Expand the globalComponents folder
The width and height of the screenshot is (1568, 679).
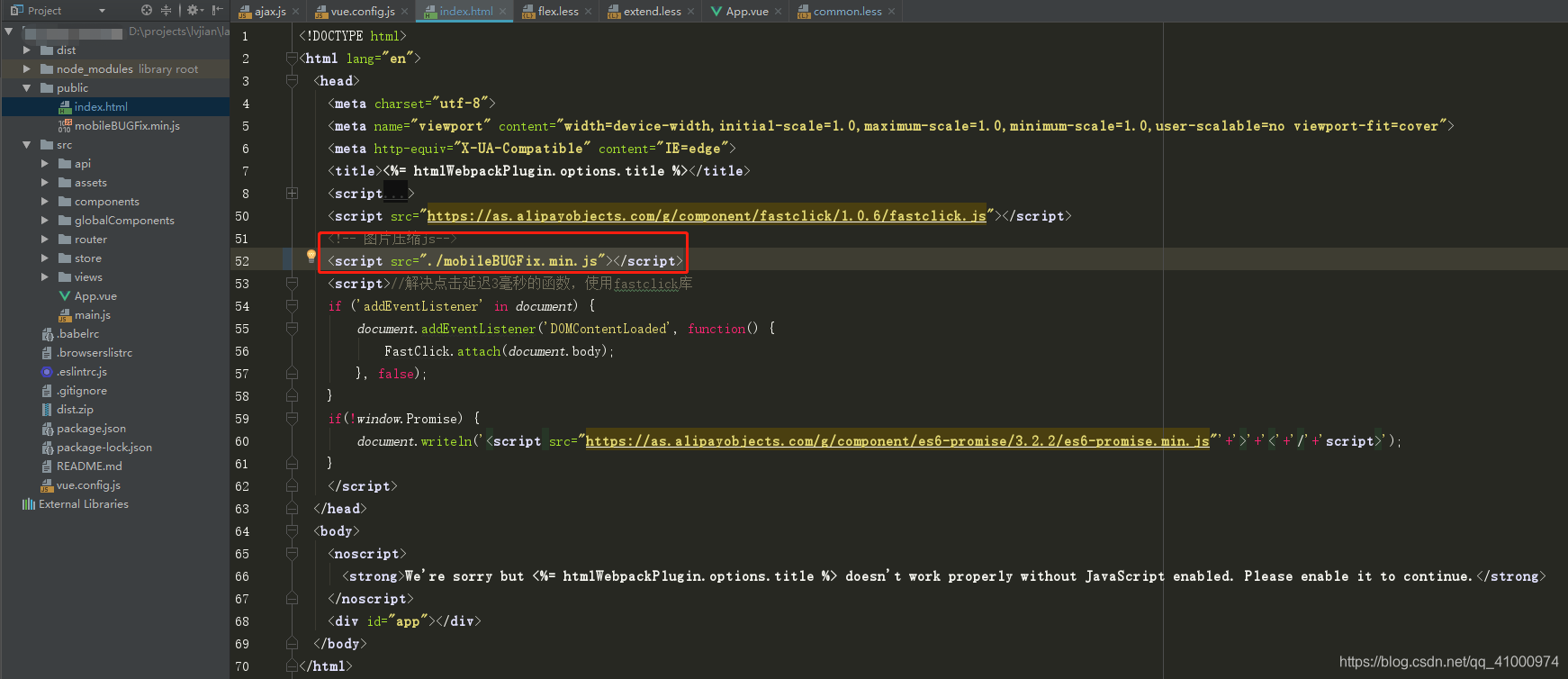(x=45, y=221)
